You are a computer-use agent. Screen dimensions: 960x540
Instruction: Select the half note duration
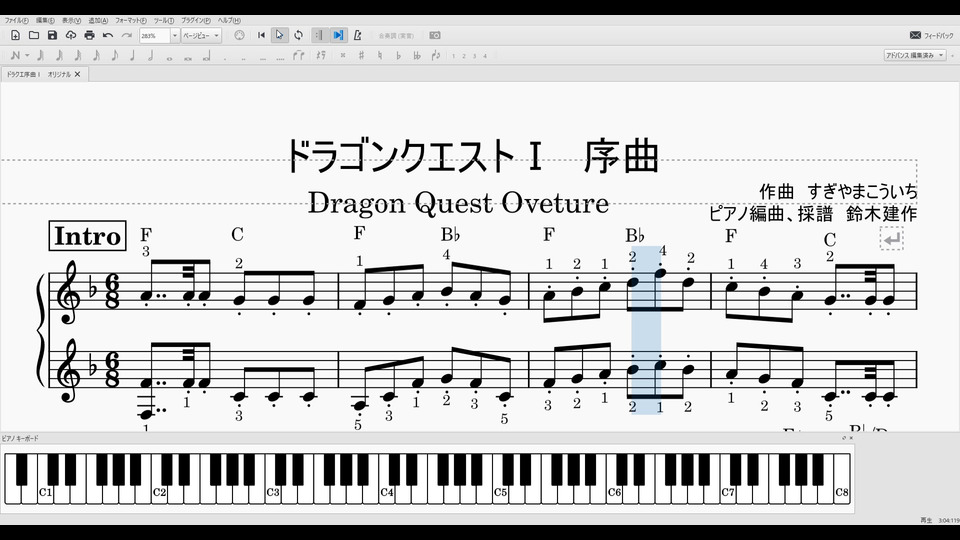151,56
